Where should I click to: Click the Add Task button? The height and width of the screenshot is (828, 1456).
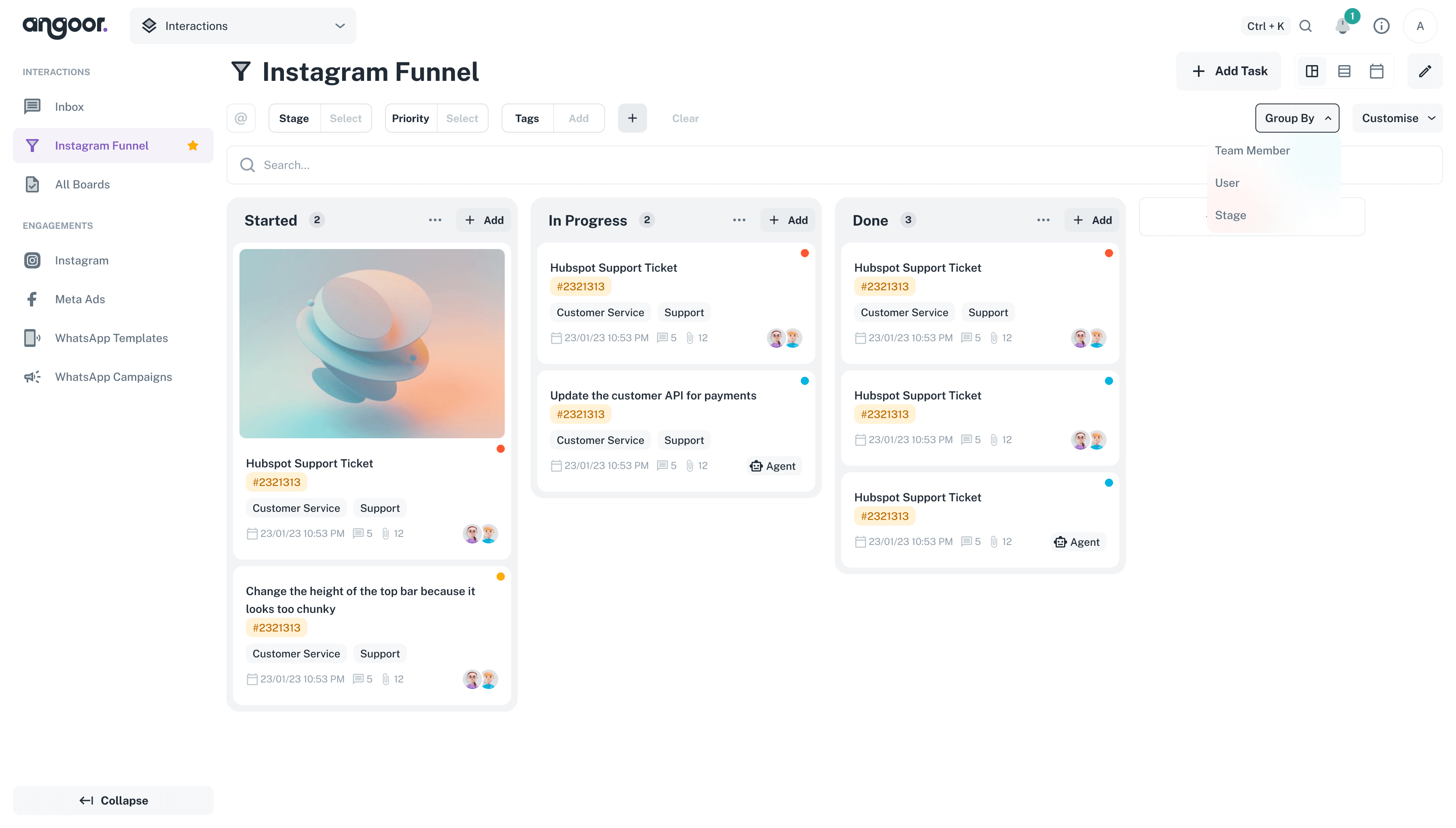(x=1229, y=70)
